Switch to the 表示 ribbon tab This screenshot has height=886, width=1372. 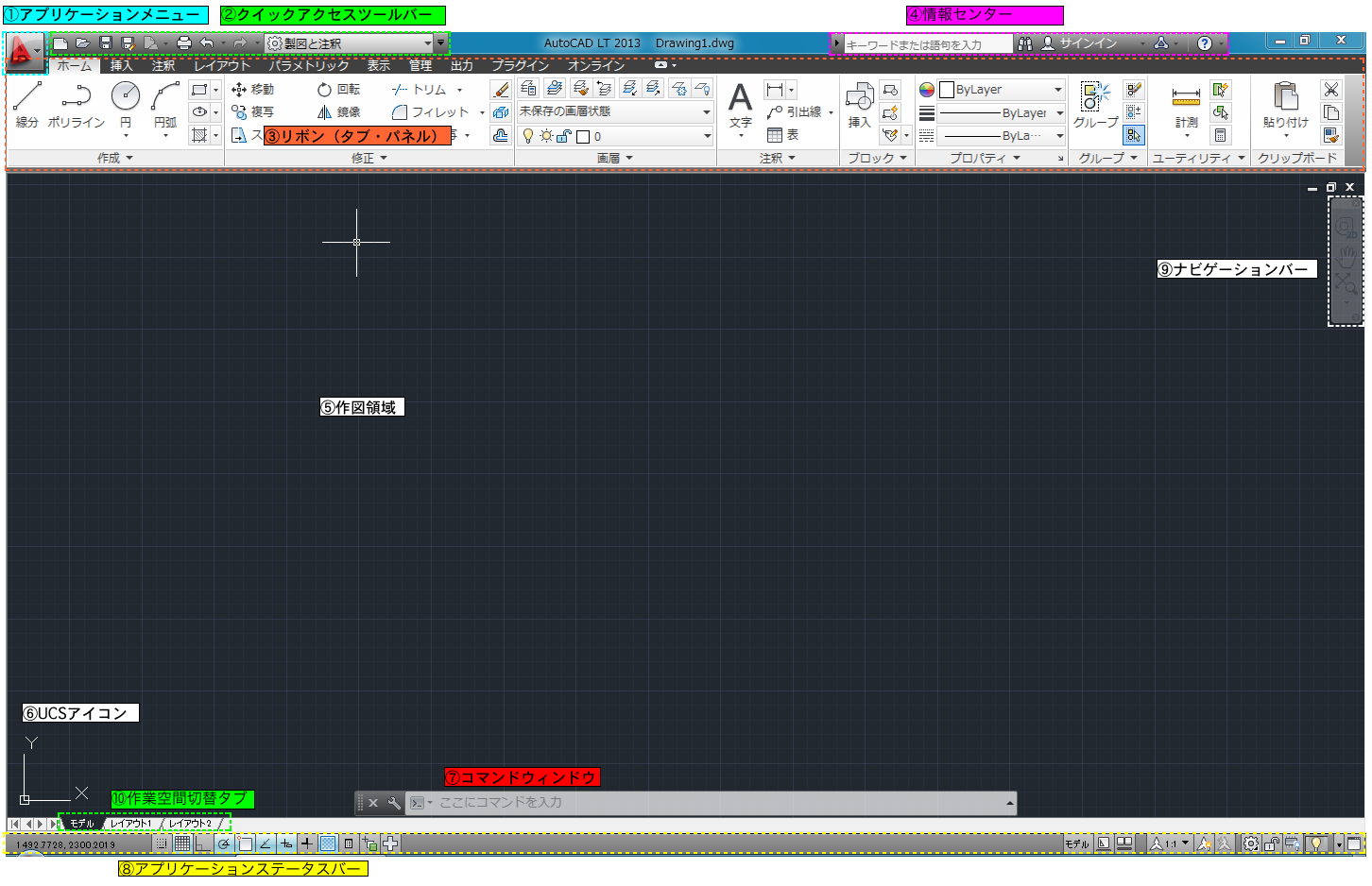point(379,65)
